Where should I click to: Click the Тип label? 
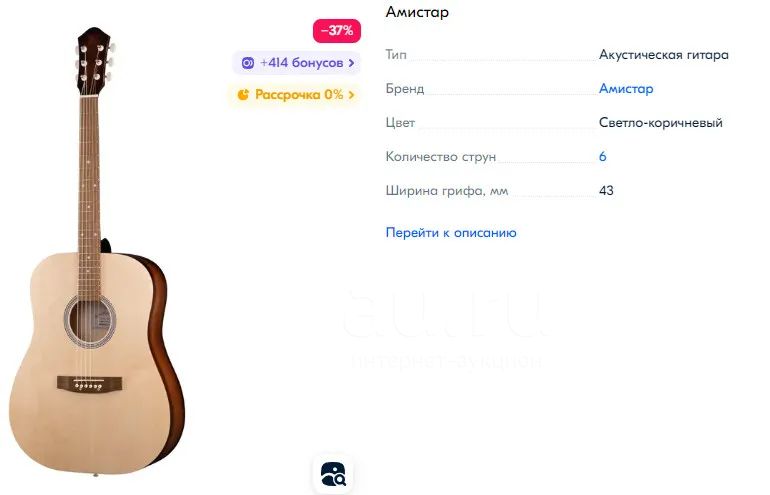(396, 55)
